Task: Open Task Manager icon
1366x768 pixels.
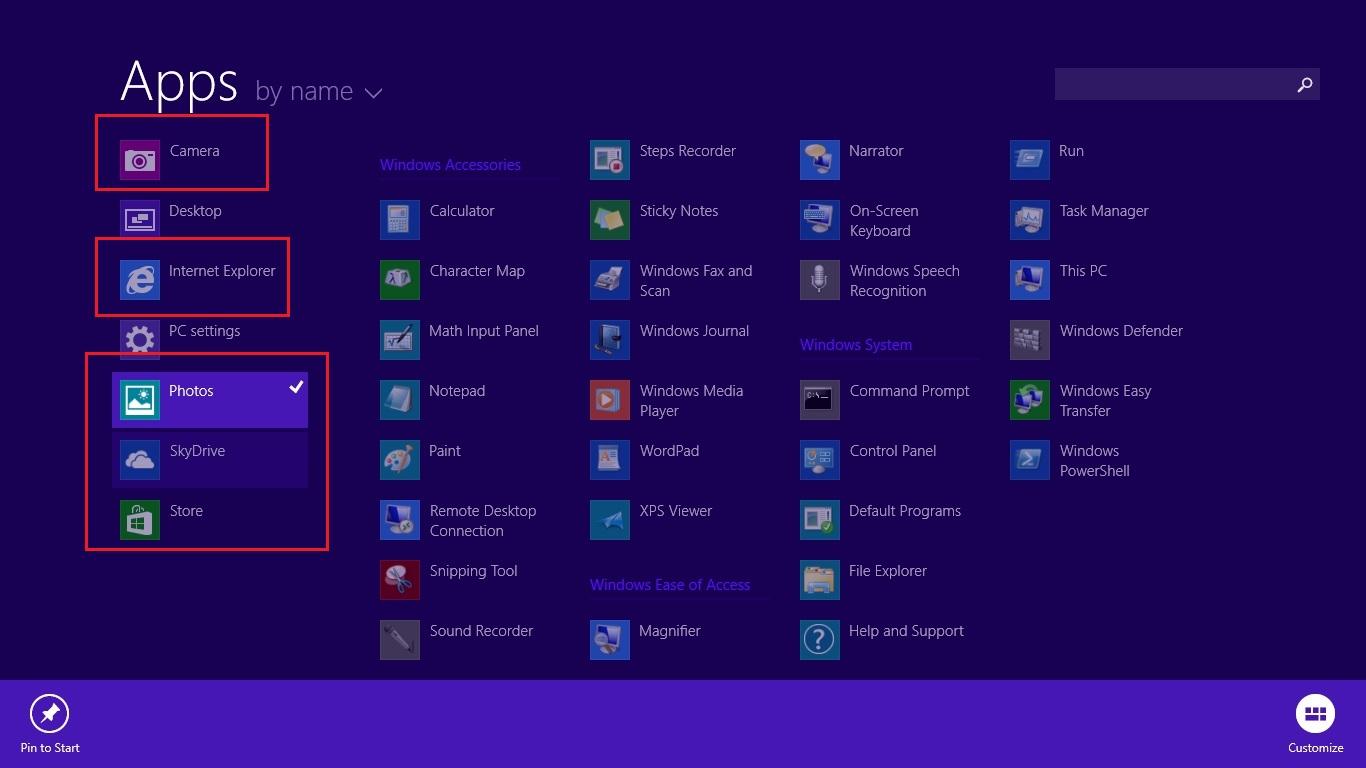Action: (x=1030, y=220)
